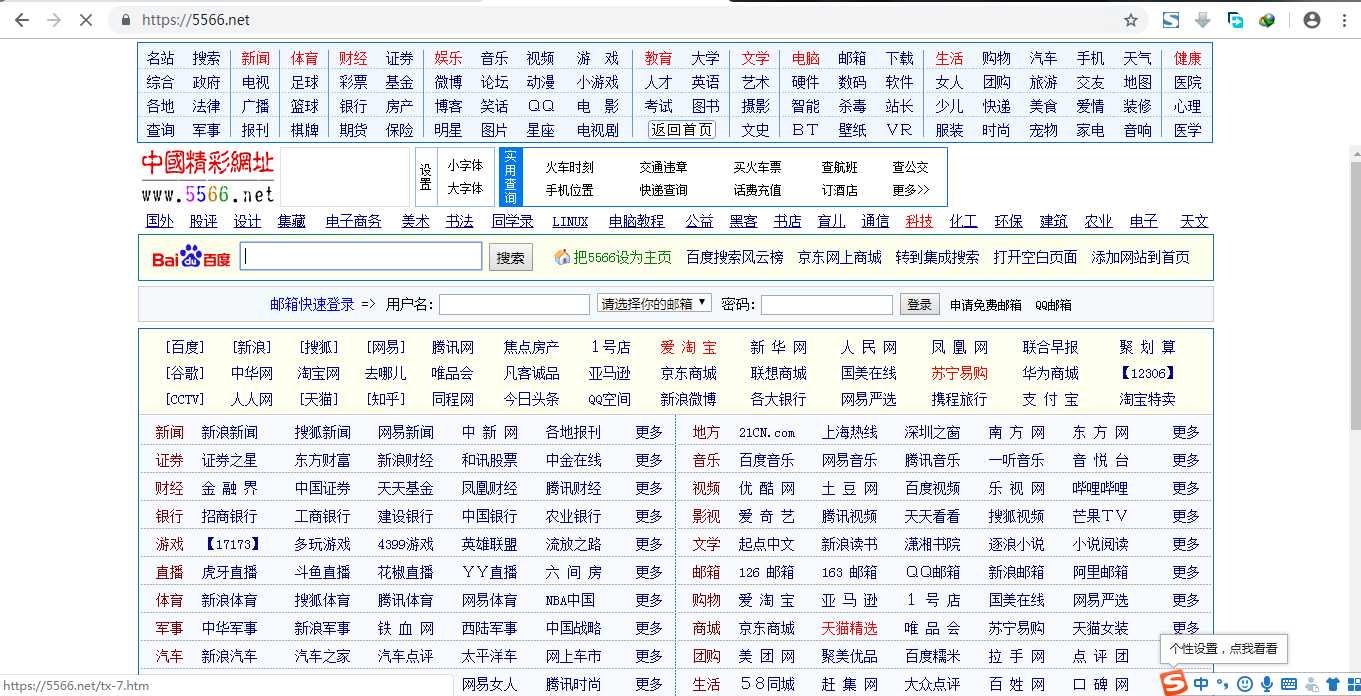Click the 5566.net 中國精彩網址 logo
The width and height of the screenshot is (1361, 696).
coord(207,177)
